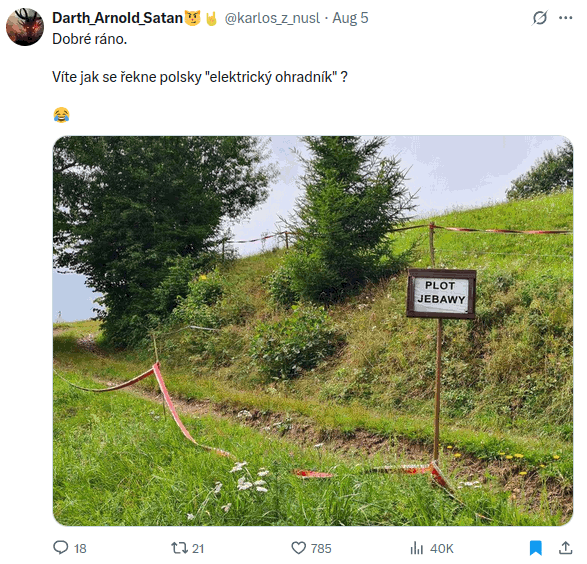Click the reply count 18
The width and height of the screenshot is (587, 564).
coord(80,549)
